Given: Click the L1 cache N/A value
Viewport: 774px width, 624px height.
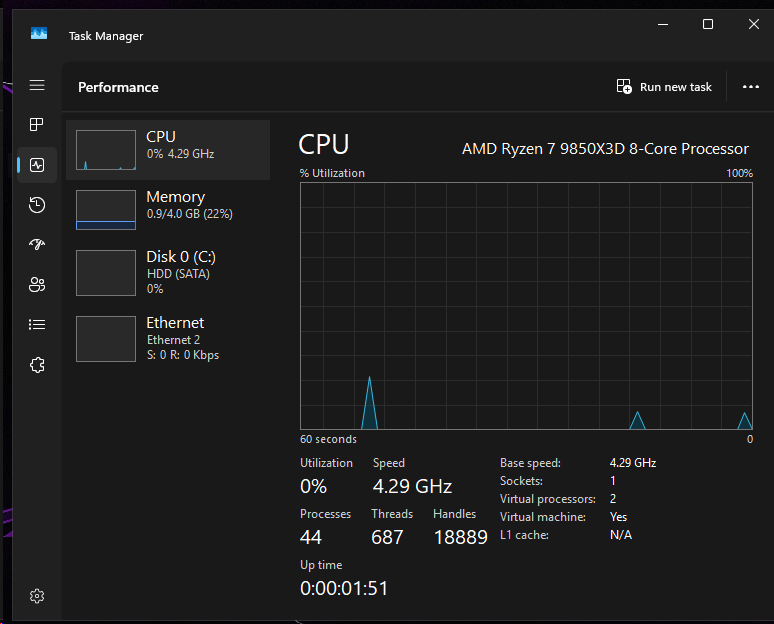Looking at the screenshot, I should click(x=621, y=535).
